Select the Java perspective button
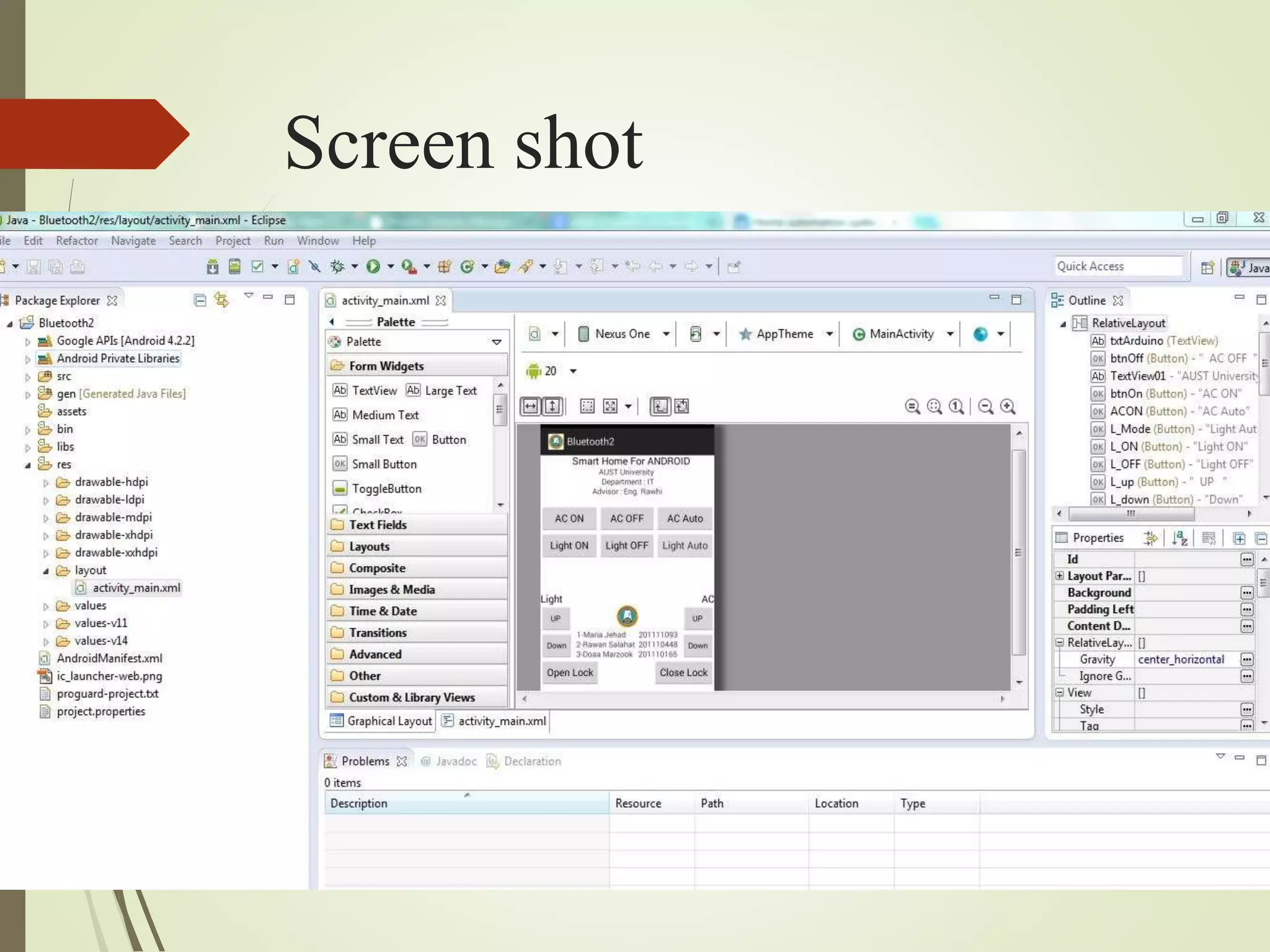Screen dimensions: 1270x952 [1248, 267]
